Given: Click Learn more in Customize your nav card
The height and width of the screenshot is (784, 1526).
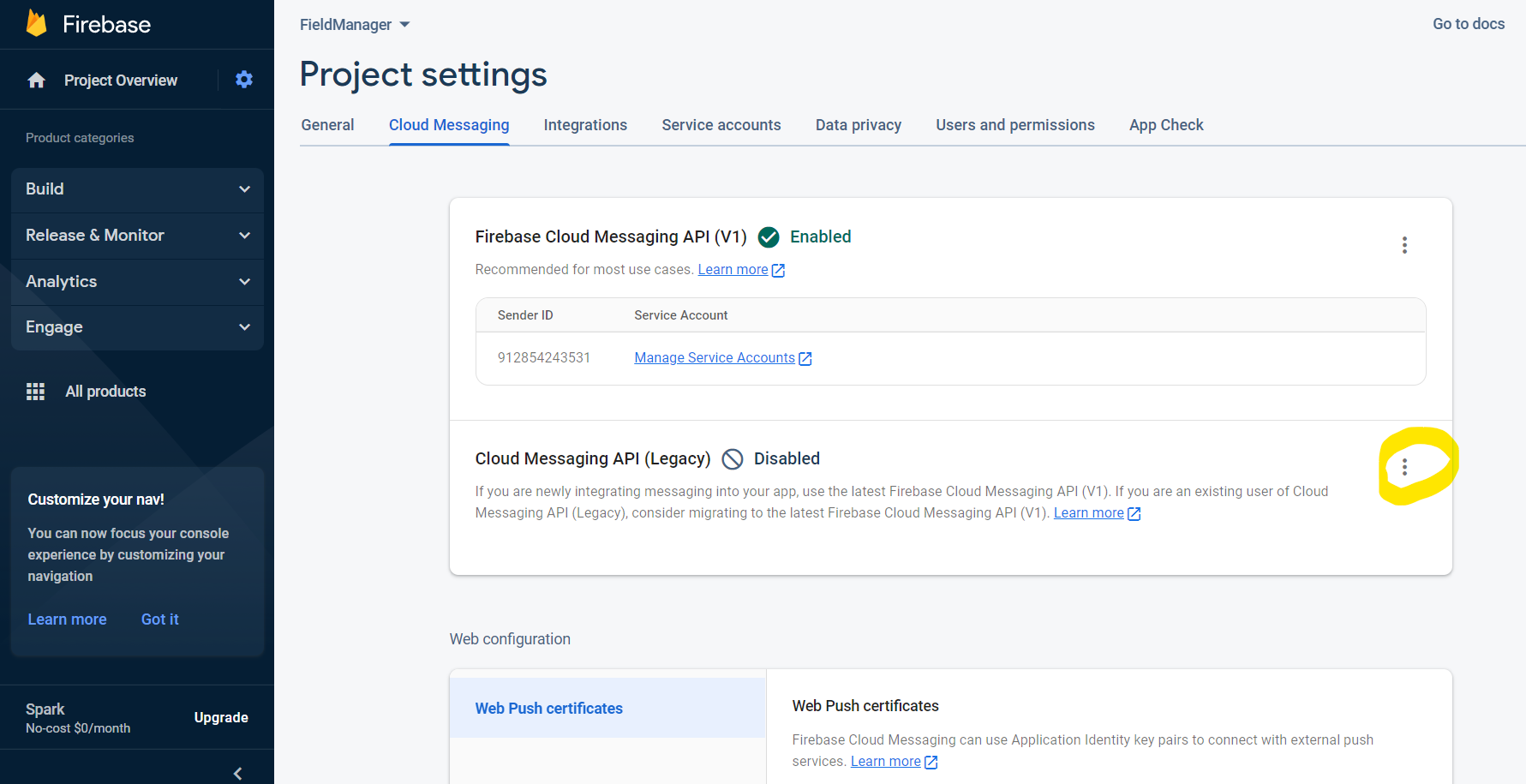Looking at the screenshot, I should pos(67,619).
